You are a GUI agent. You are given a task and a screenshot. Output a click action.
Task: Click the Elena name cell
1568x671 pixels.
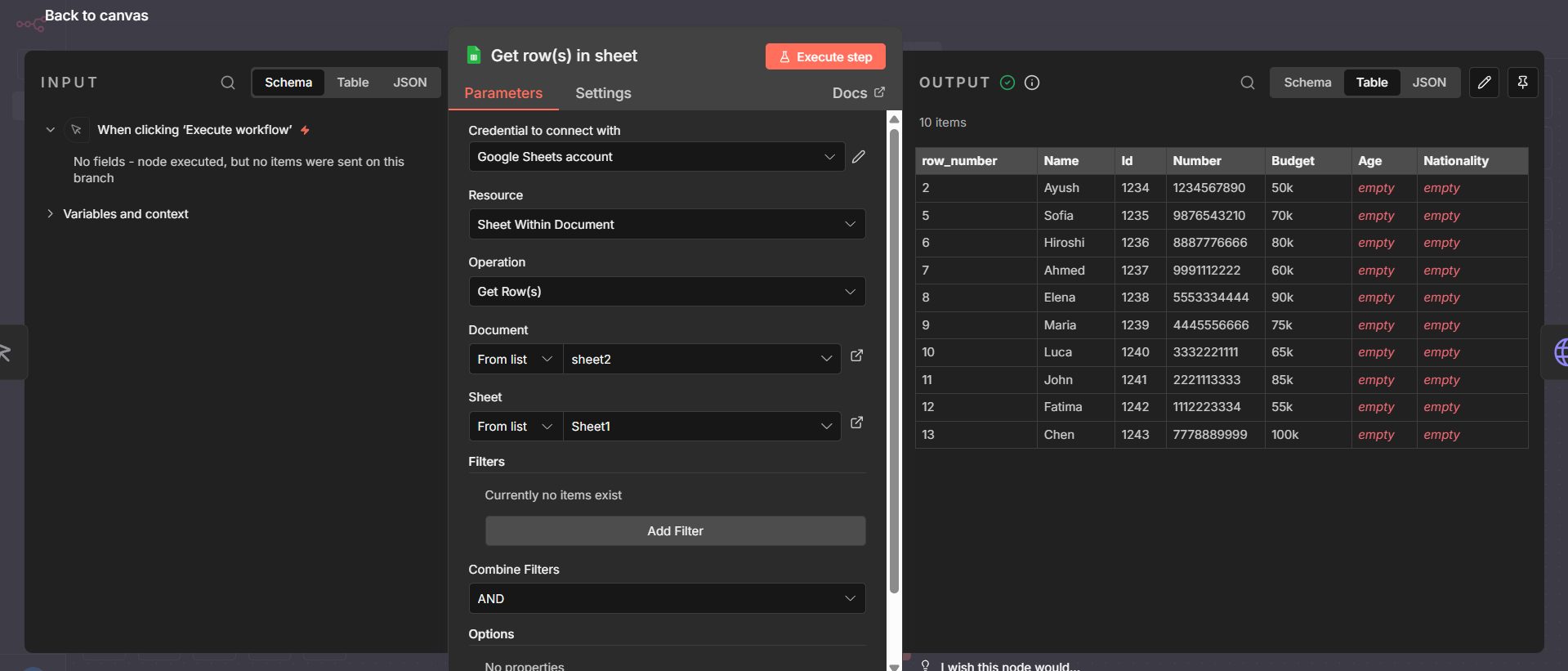tap(1076, 297)
